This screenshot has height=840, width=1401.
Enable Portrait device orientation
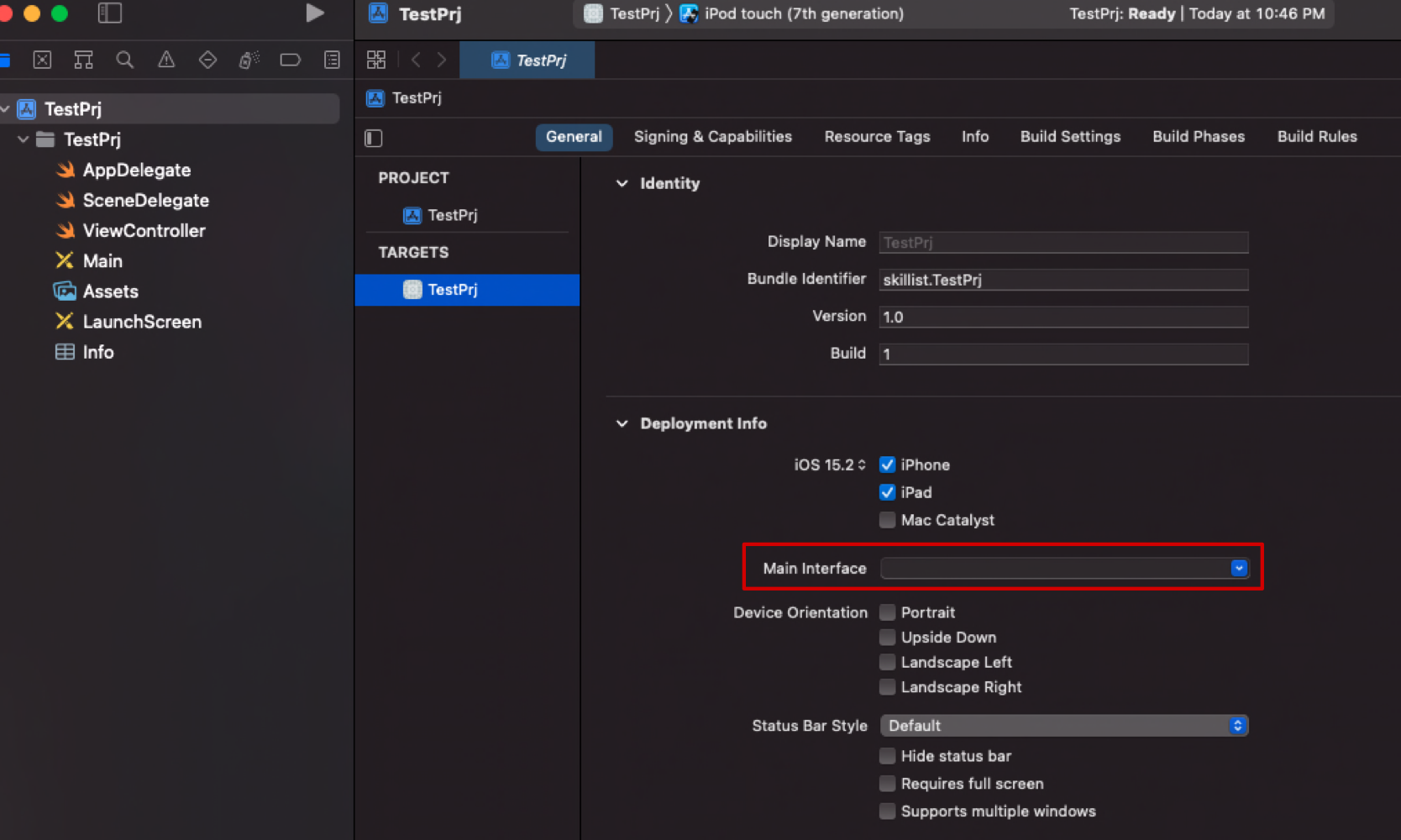pos(887,612)
